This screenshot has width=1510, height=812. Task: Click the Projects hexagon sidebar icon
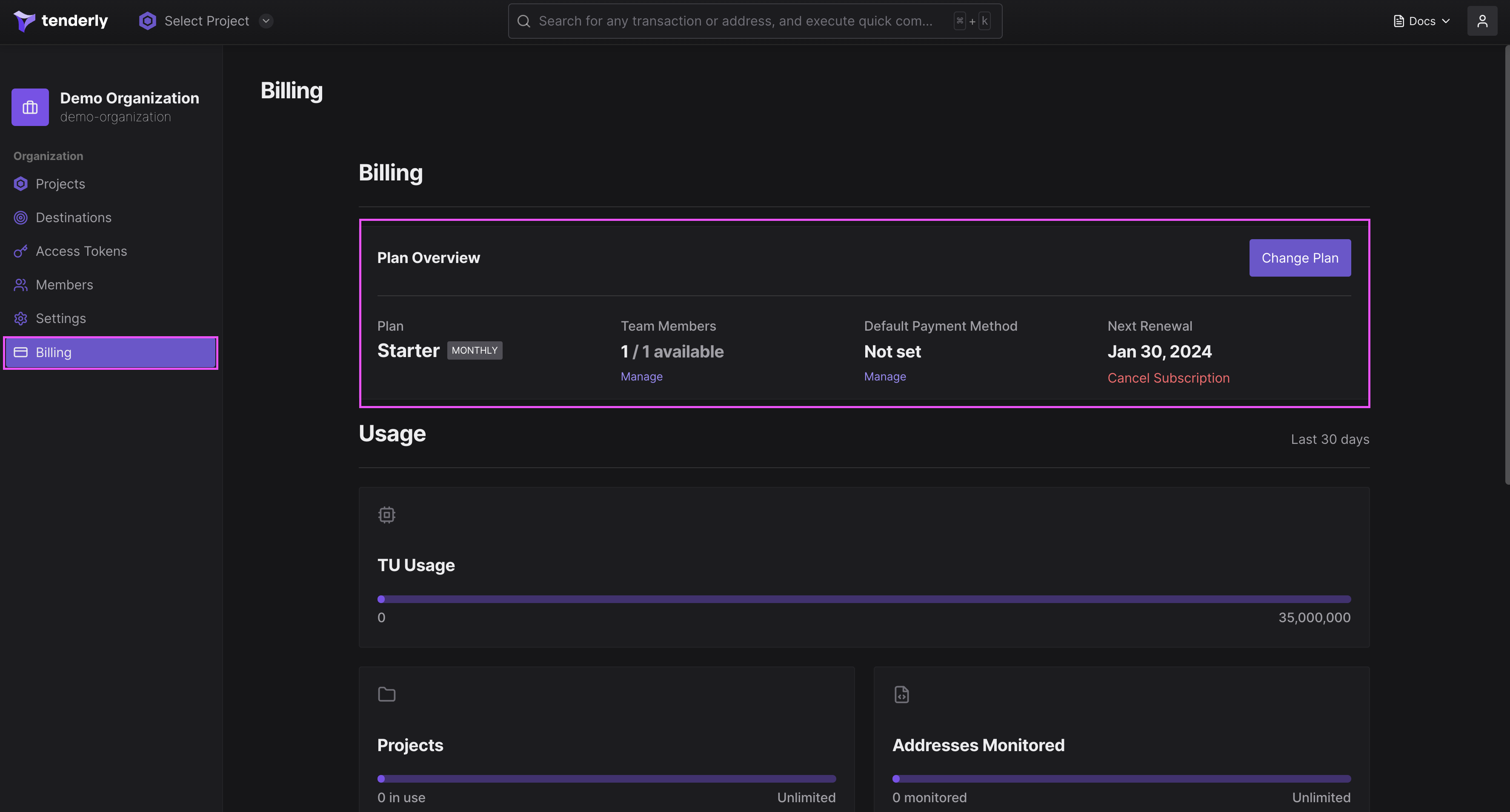point(20,184)
